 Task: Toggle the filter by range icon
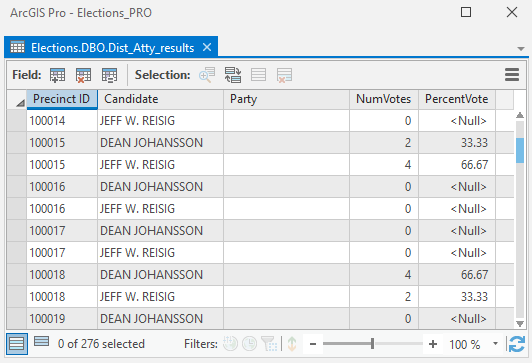269,344
